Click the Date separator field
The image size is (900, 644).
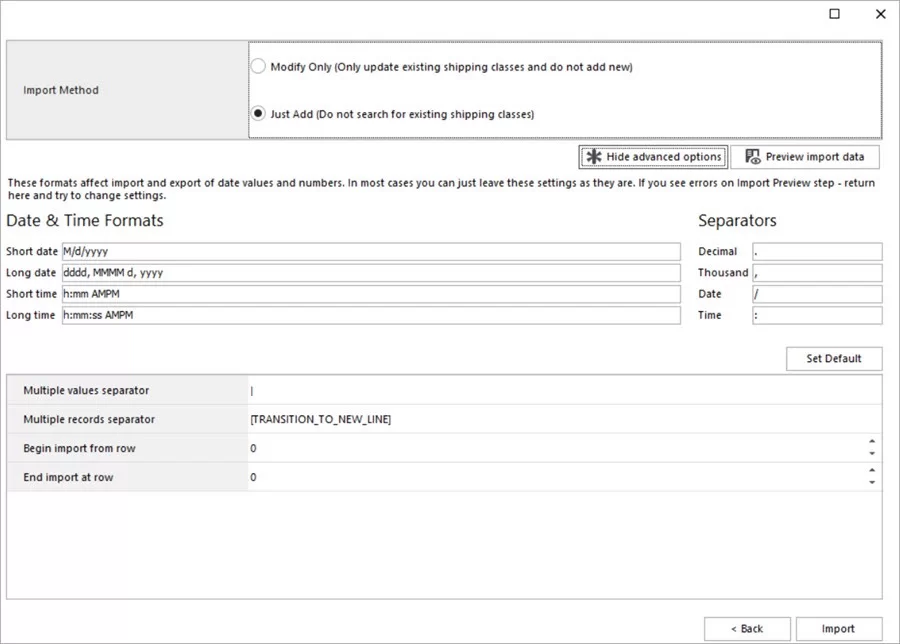pyautogui.click(x=817, y=293)
